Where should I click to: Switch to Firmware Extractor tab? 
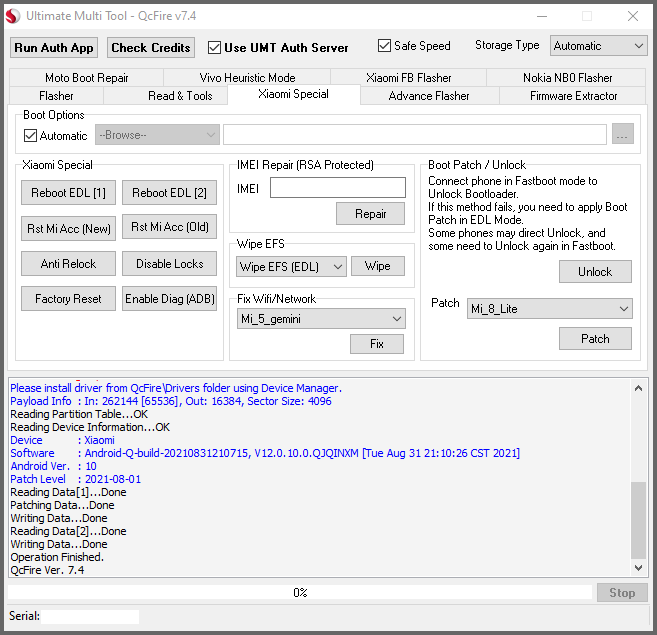pyautogui.click(x=573, y=96)
